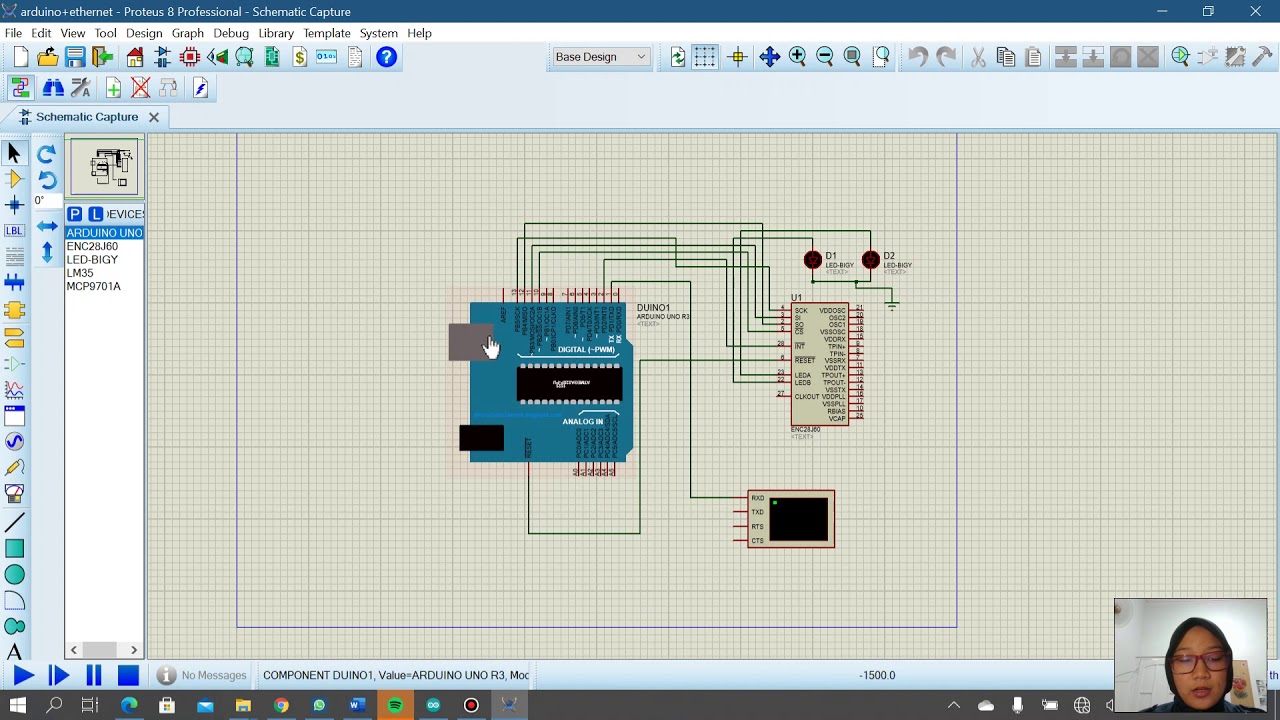
Task: Select ENC28J60 in device list
Action: [104, 246]
